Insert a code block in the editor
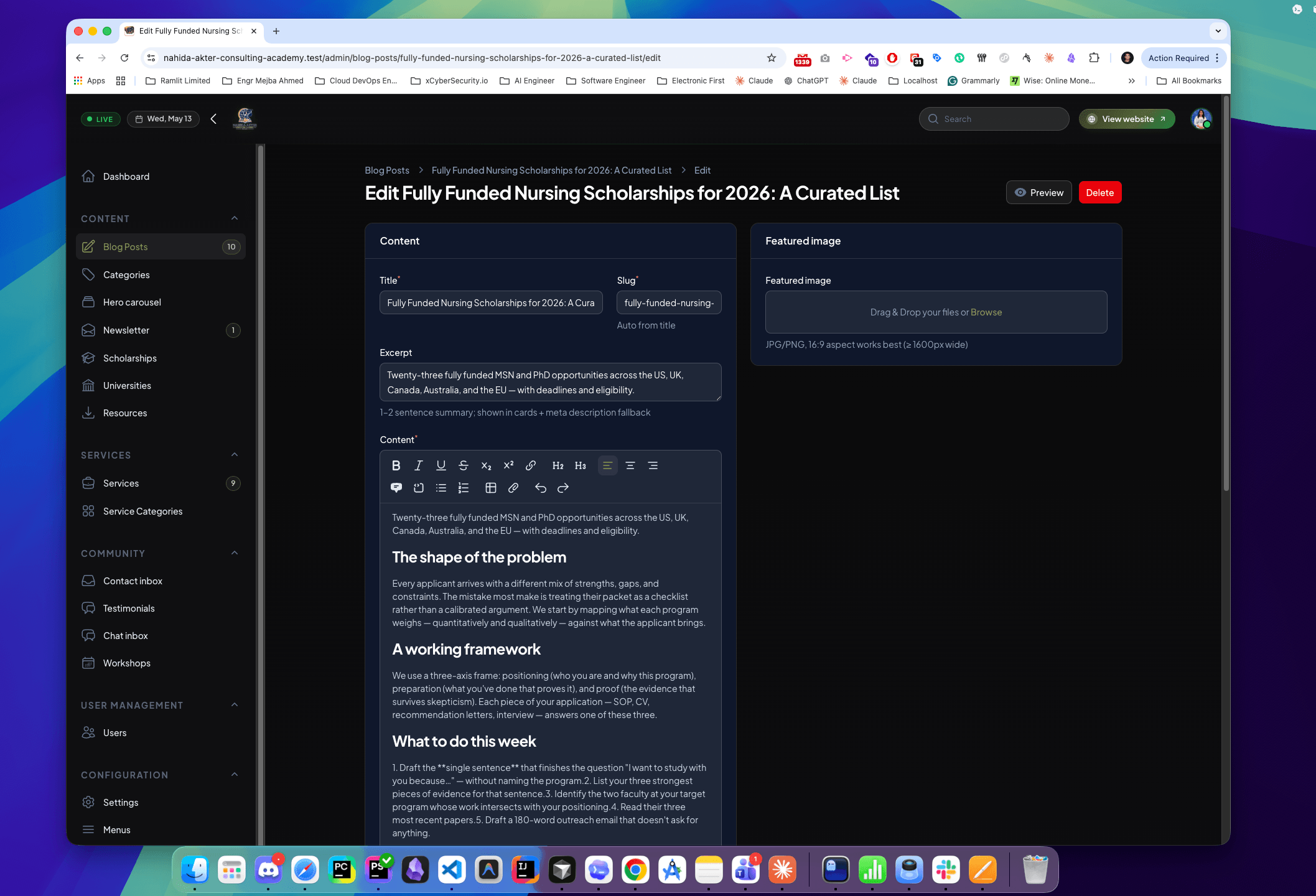 click(419, 488)
